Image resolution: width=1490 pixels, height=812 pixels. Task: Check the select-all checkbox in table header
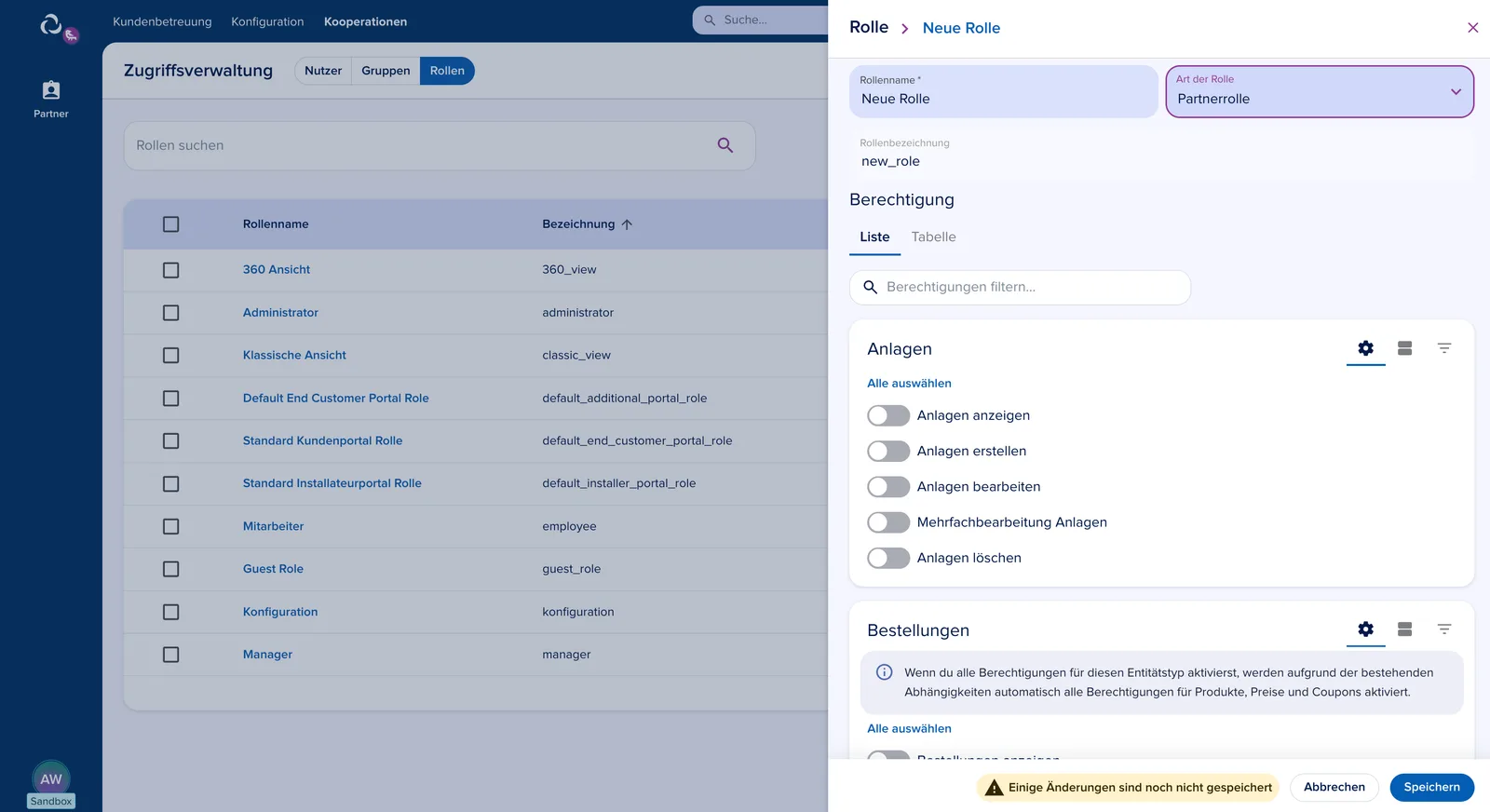click(170, 224)
